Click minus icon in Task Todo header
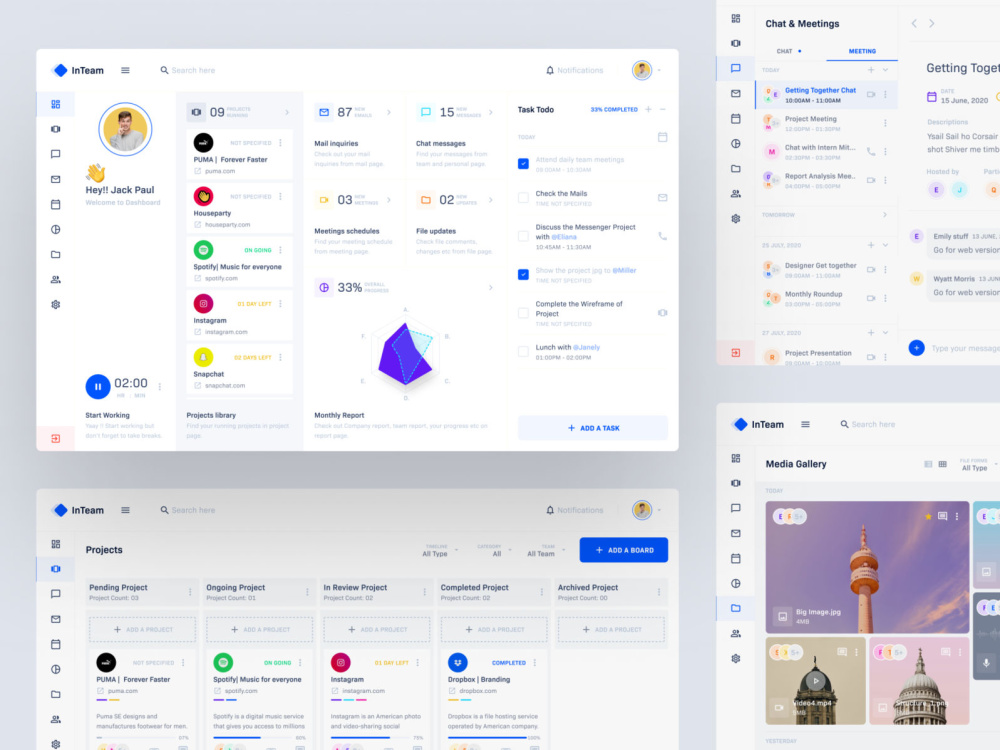This screenshot has height=750, width=1000. [663, 110]
